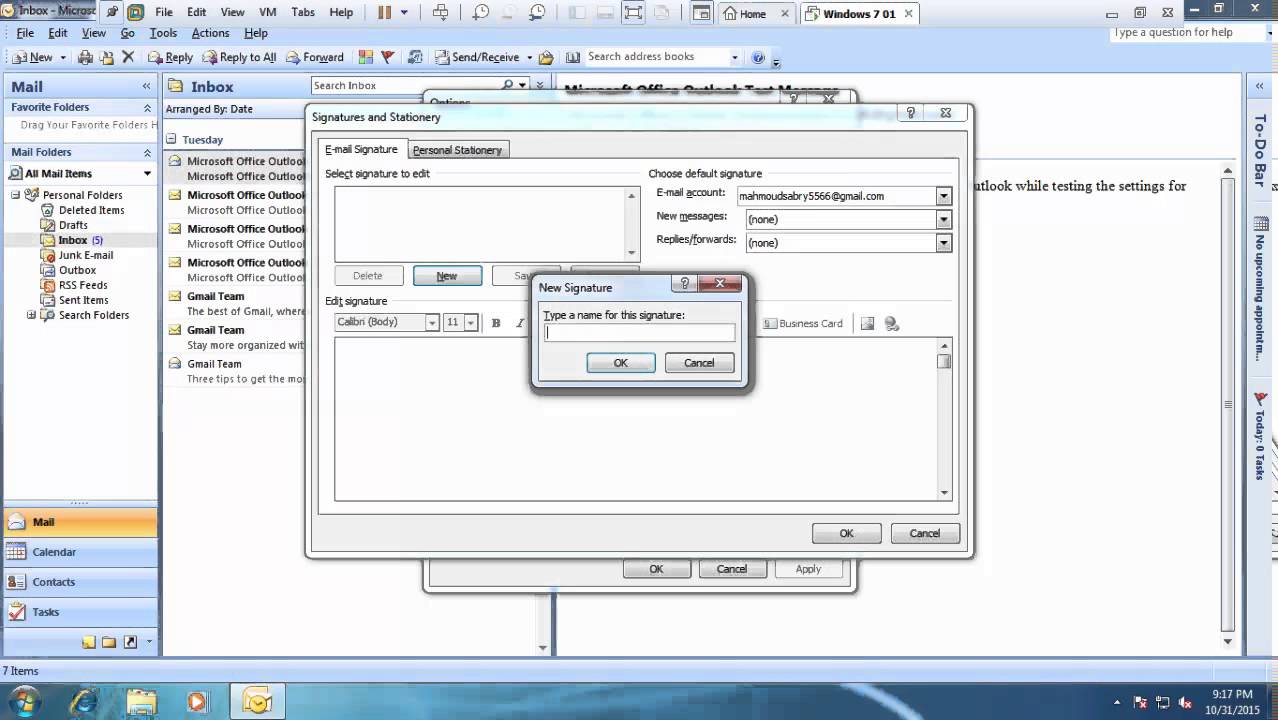The image size is (1278, 720).
Task: Click the VMware send Ctrl+Alt+Del icon
Action: pos(440,13)
